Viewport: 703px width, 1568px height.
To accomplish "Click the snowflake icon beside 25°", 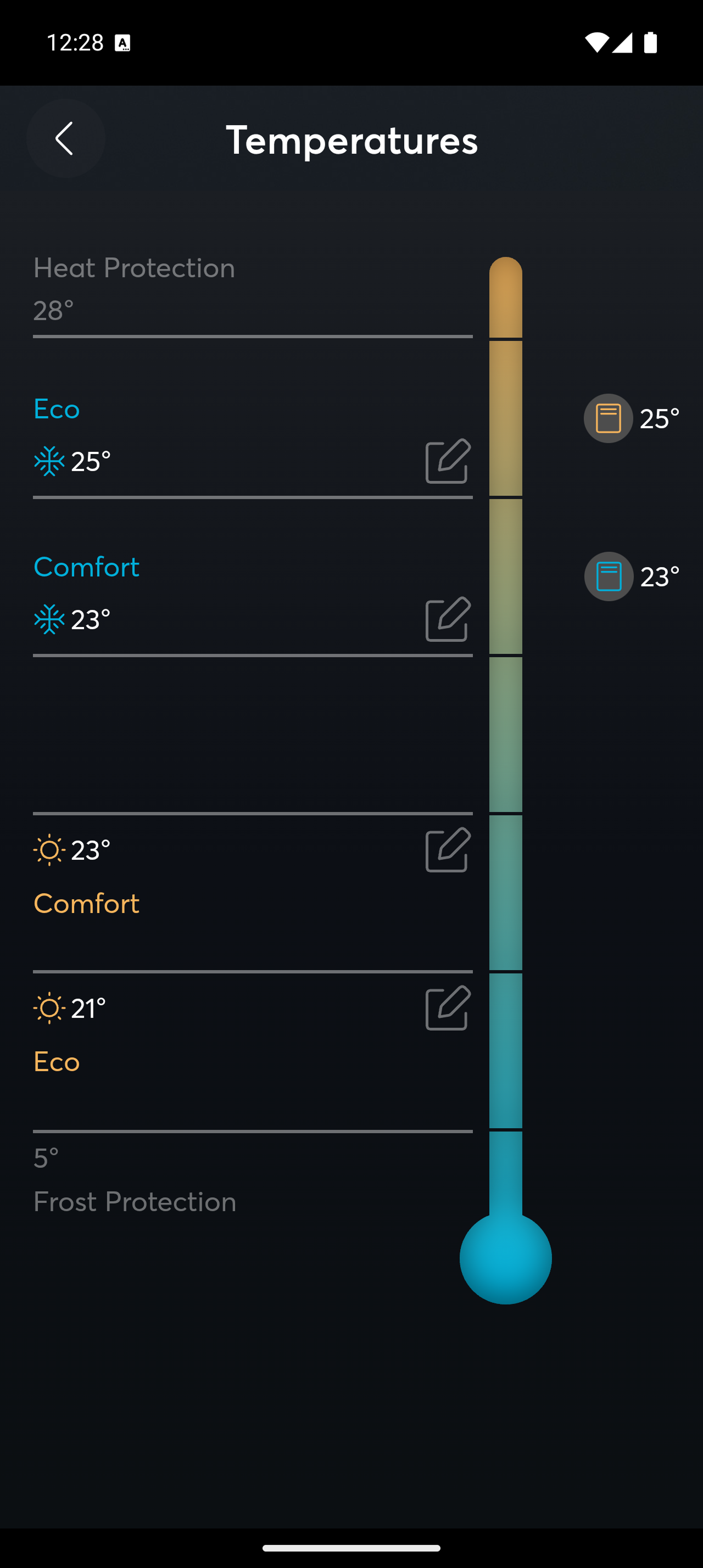I will (x=49, y=461).
